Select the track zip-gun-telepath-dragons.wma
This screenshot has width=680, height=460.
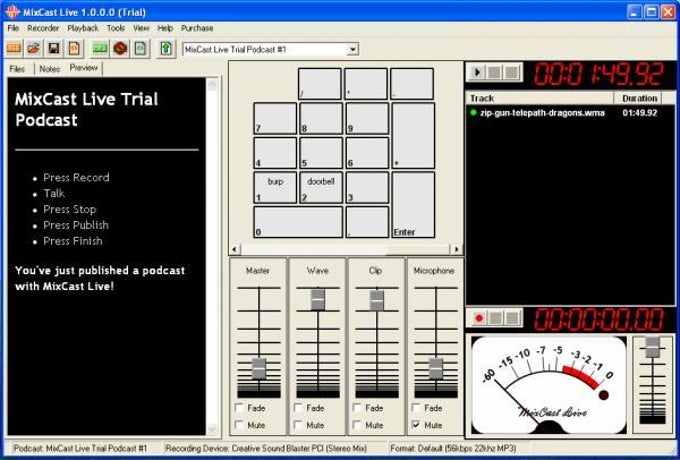(542, 113)
